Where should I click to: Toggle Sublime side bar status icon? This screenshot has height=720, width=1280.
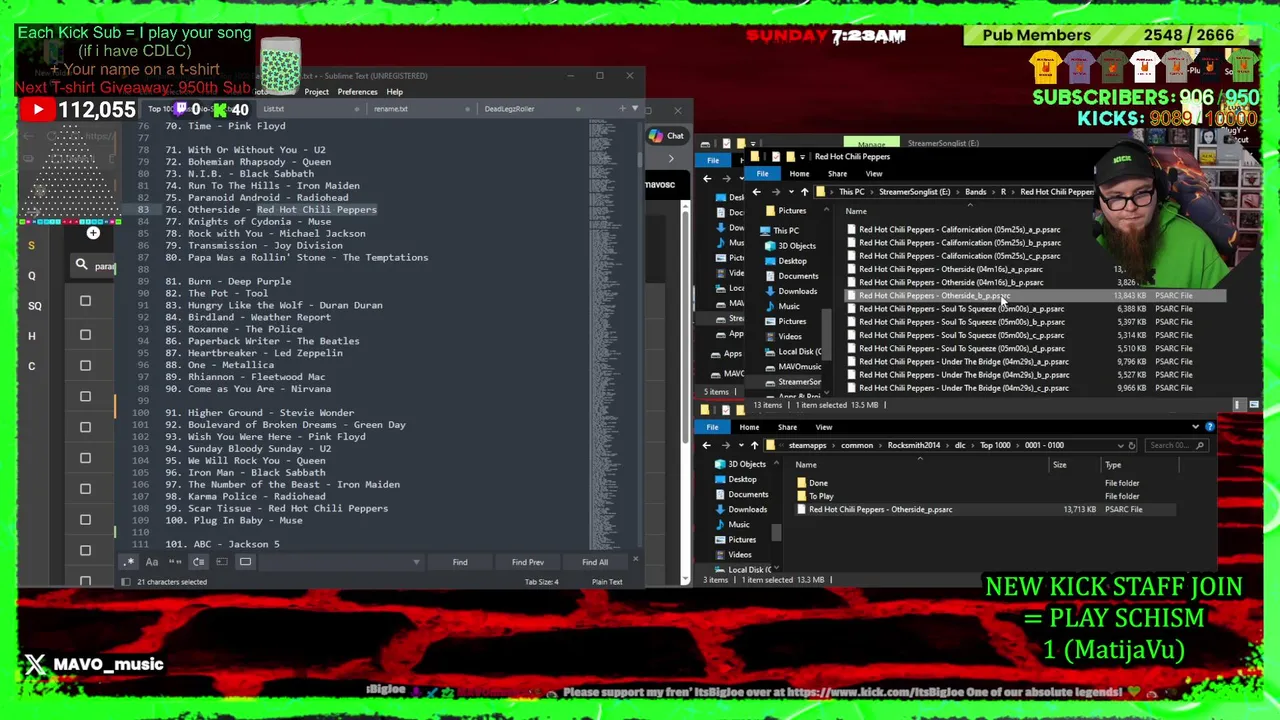coord(126,582)
